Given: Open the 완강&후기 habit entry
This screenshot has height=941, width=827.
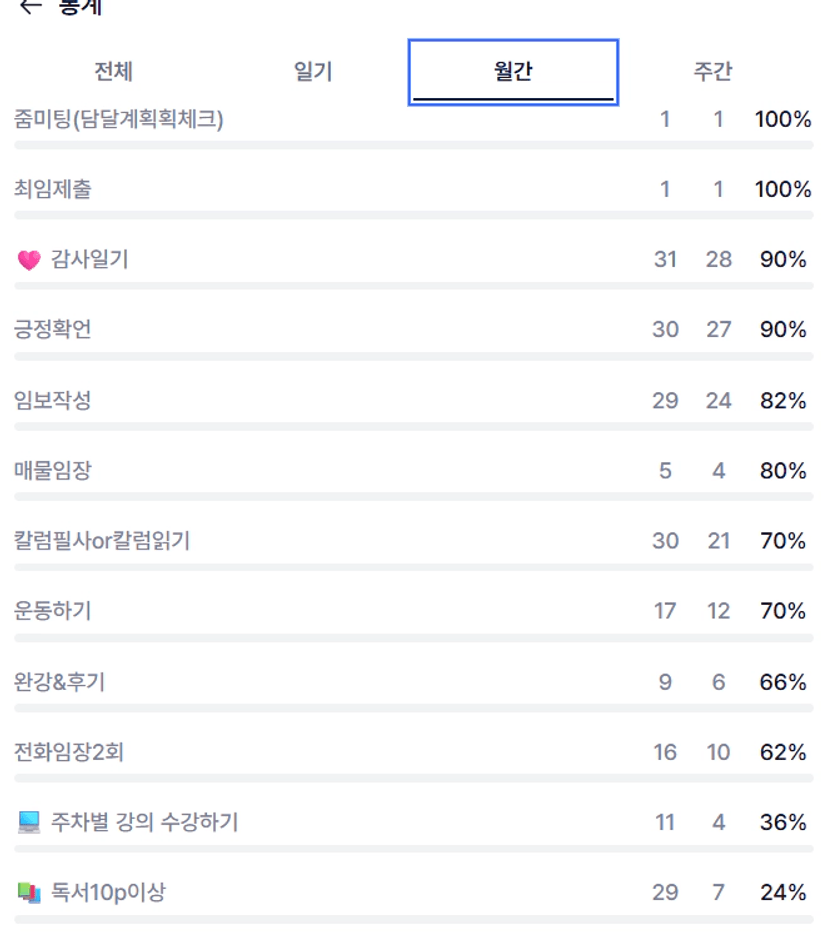Looking at the screenshot, I should point(60,682).
